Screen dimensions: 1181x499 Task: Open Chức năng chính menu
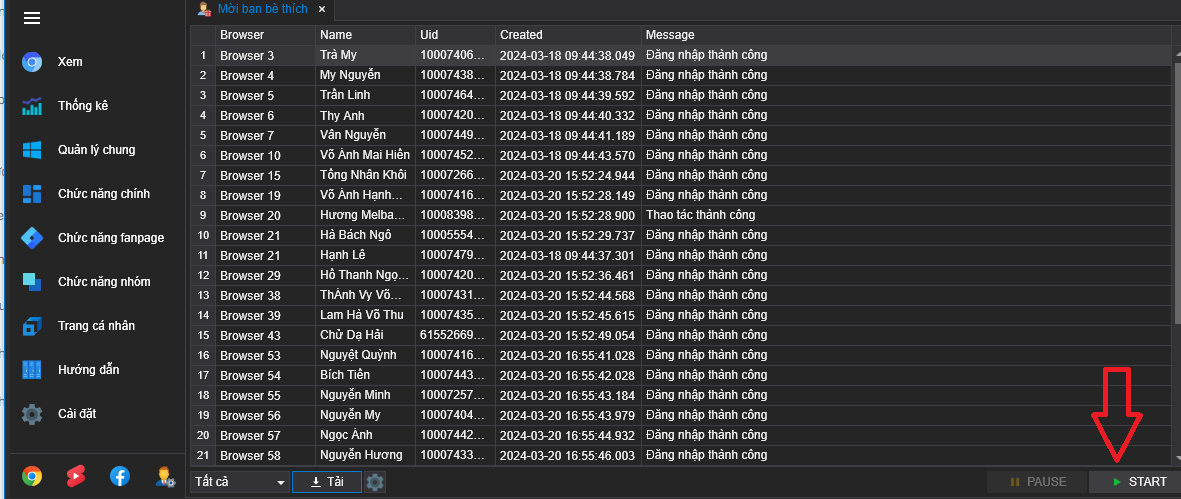[103, 194]
